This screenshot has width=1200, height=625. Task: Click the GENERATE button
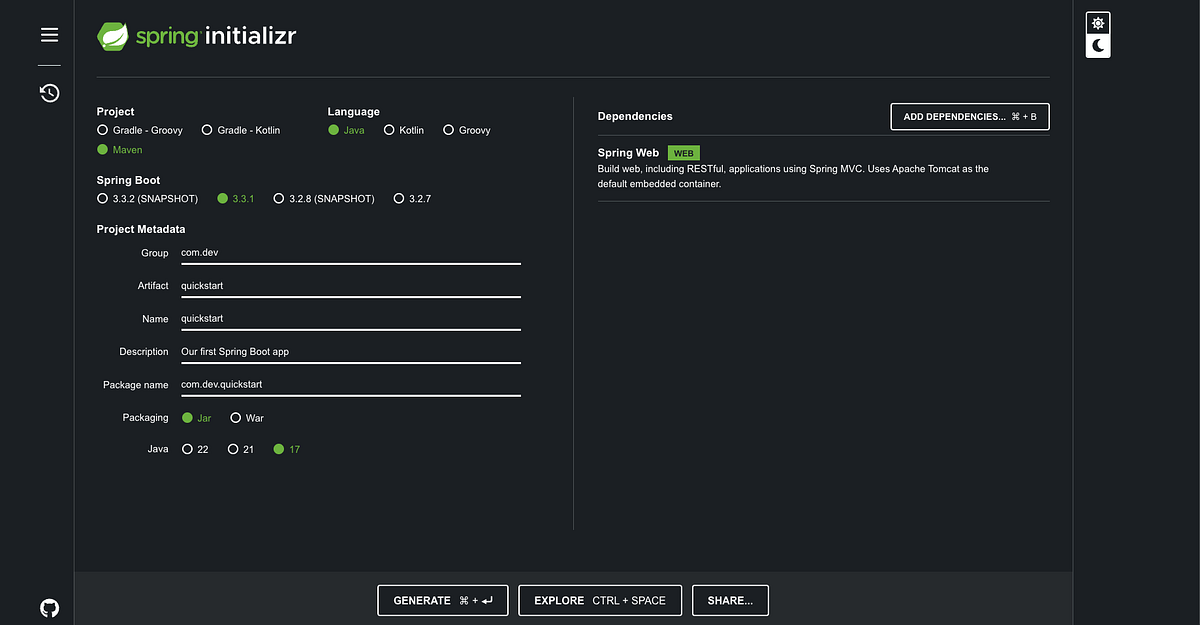tap(442, 600)
